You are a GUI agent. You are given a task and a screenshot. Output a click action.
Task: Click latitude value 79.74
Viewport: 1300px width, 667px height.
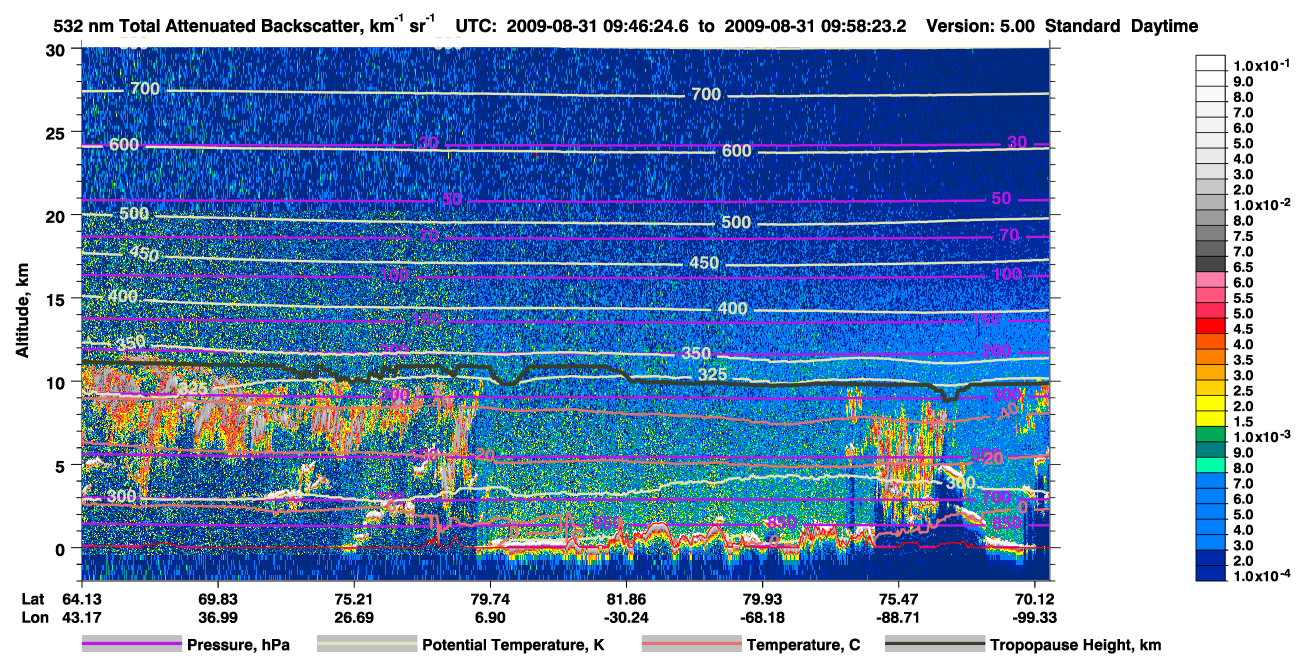point(489,599)
